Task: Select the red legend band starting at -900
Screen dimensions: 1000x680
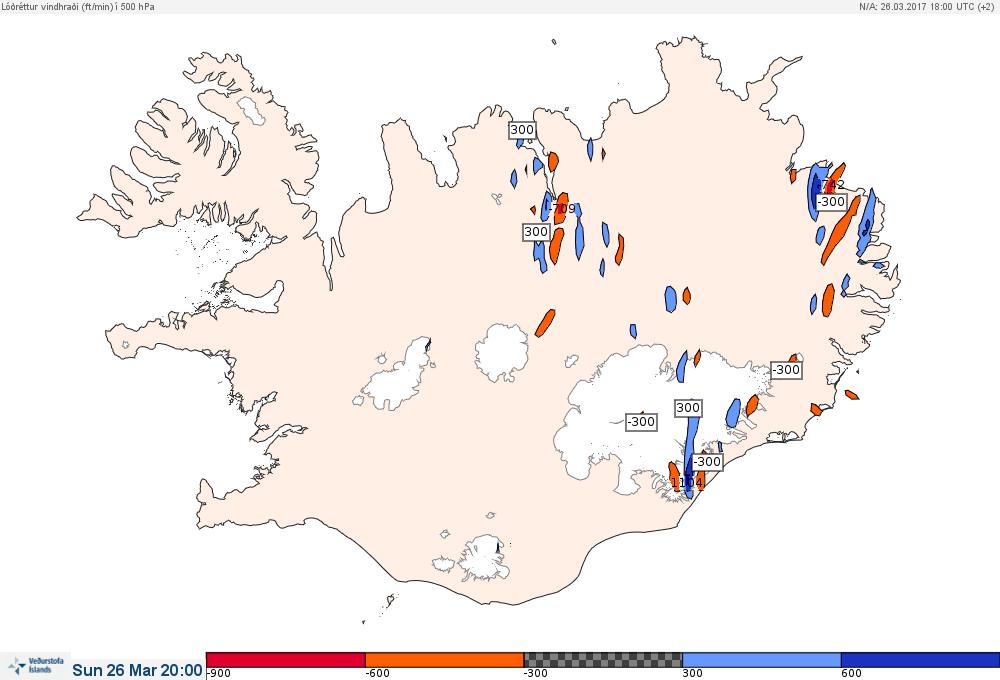Action: [286, 660]
